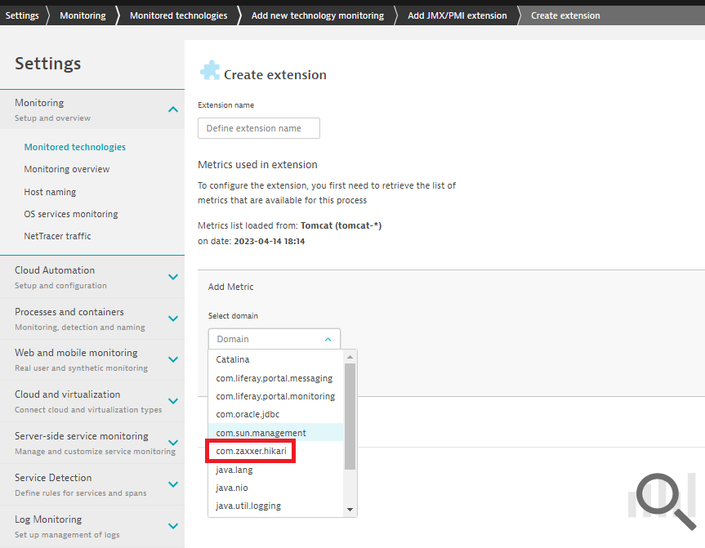Pick java.lang domain option
The image size is (705, 548).
(236, 470)
